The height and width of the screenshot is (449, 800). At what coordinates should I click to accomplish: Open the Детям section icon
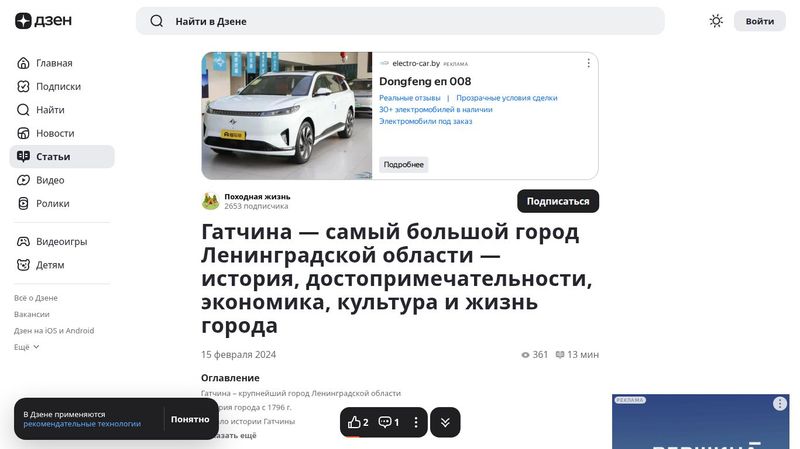pyautogui.click(x=24, y=265)
